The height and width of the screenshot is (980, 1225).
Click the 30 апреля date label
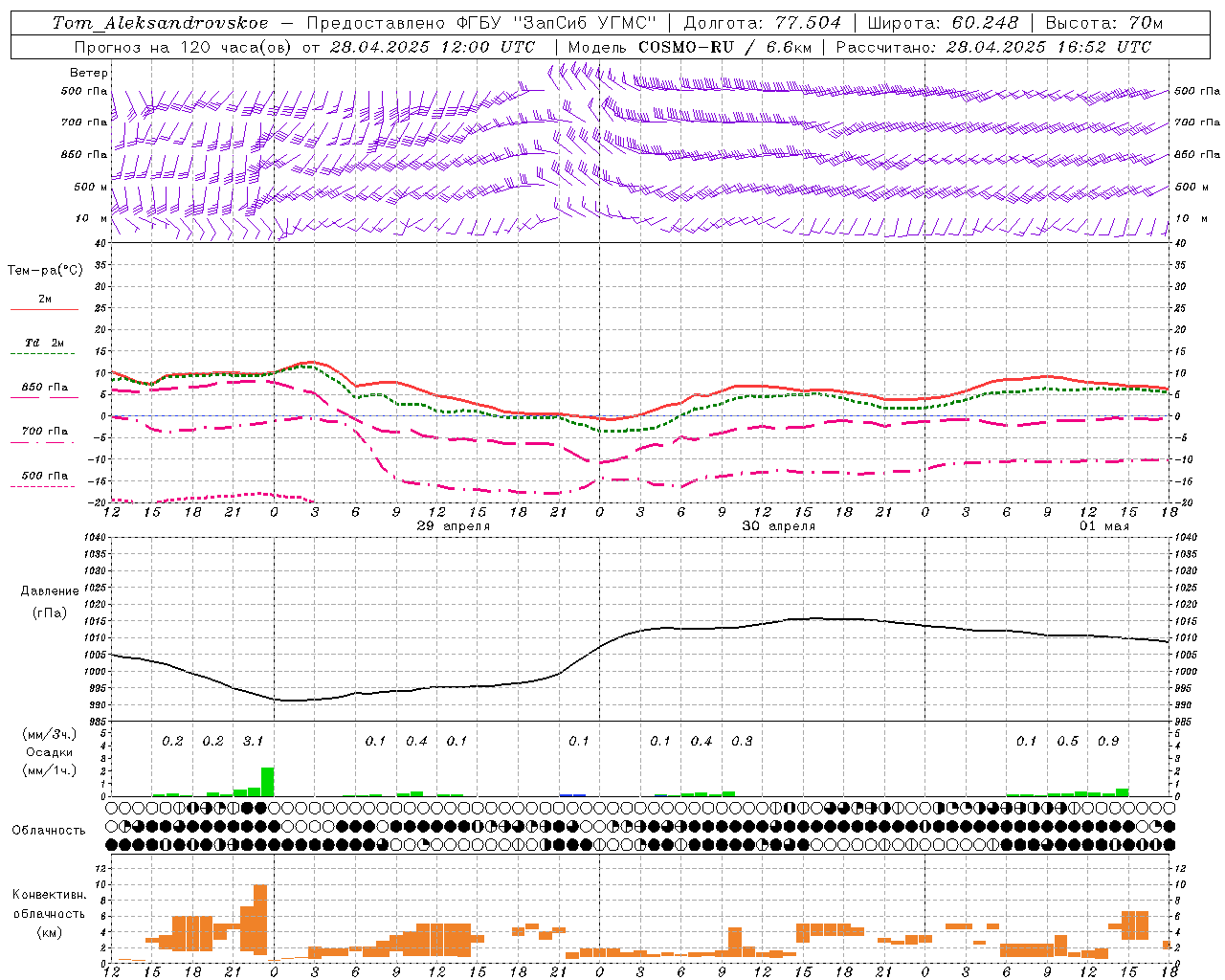[x=779, y=526]
